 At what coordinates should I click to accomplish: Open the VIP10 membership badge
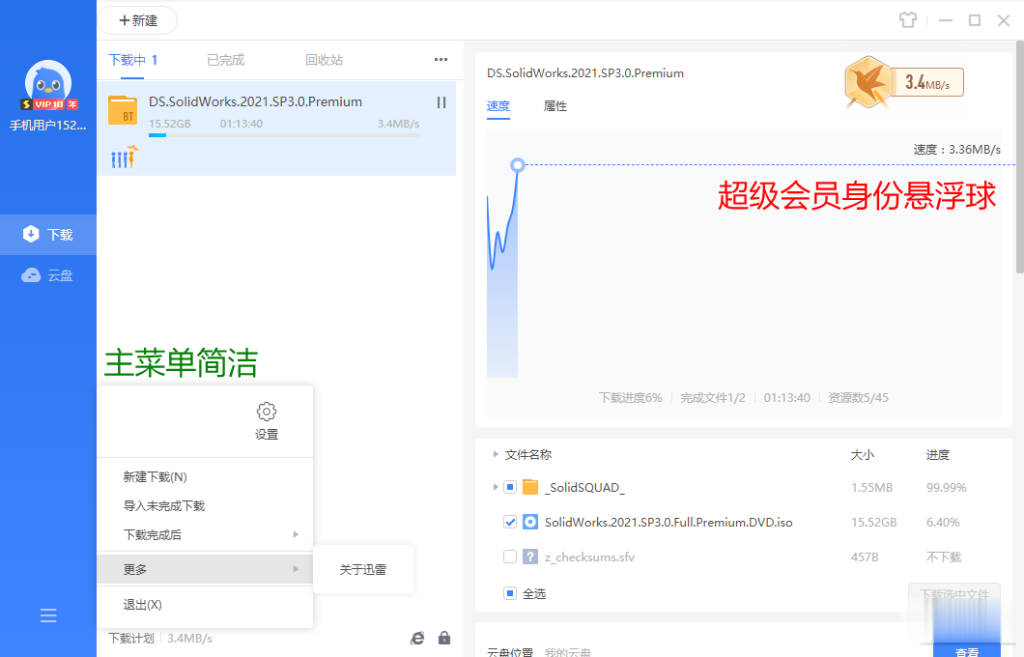(49, 104)
